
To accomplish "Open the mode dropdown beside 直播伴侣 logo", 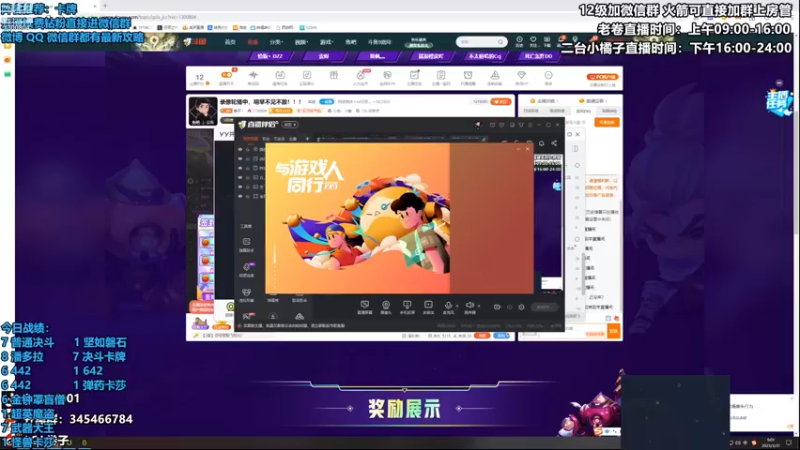I will (x=290, y=124).
